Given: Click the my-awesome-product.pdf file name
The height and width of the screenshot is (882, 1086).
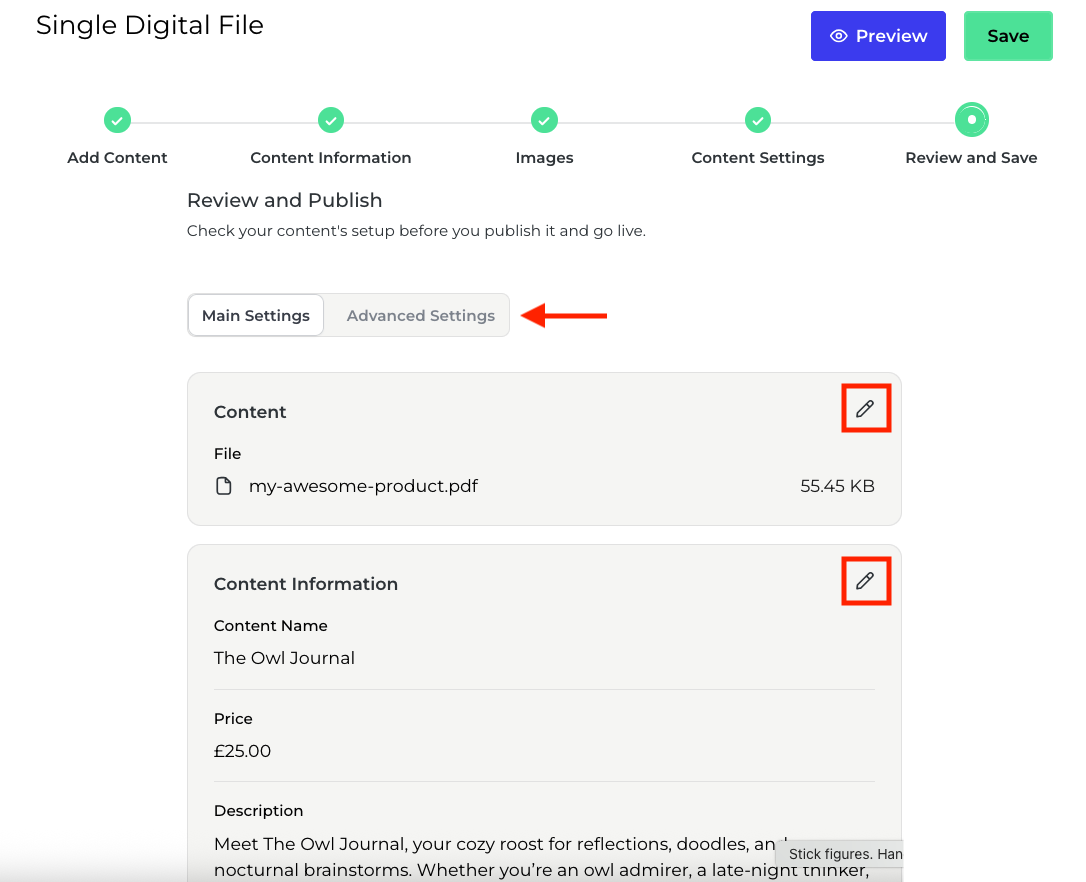Looking at the screenshot, I should click(363, 486).
